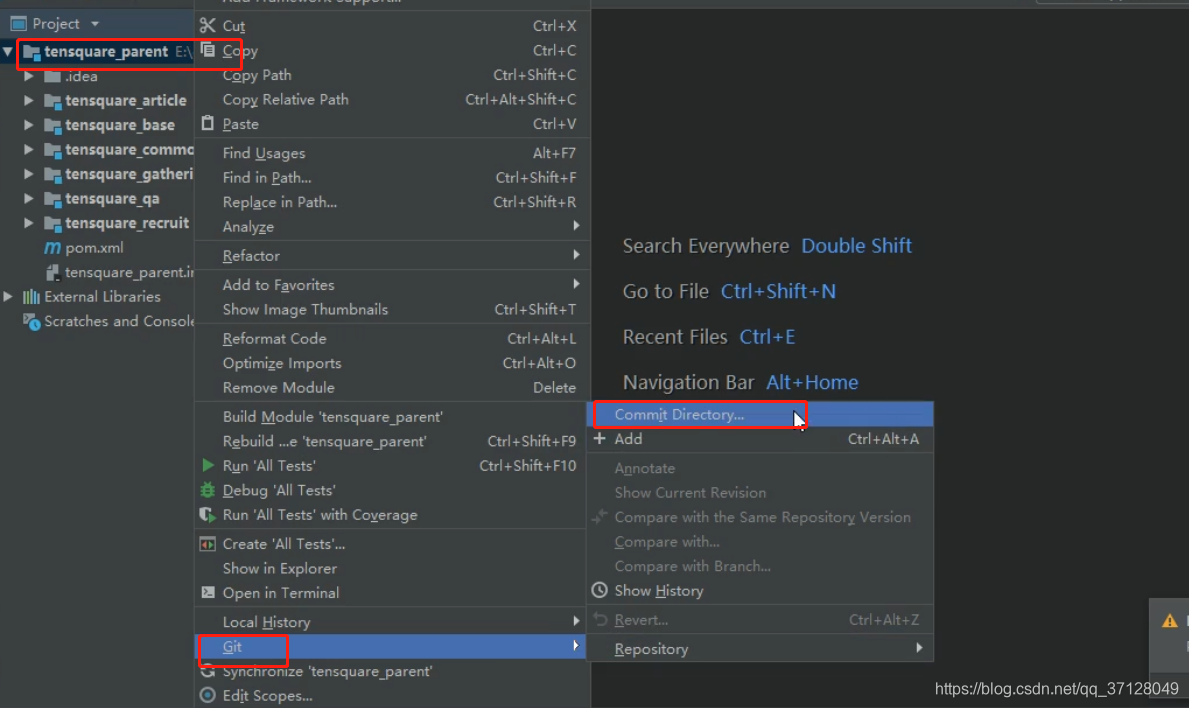Click the clock icon beside Show History
Image resolution: width=1189 pixels, height=708 pixels.
click(600, 590)
